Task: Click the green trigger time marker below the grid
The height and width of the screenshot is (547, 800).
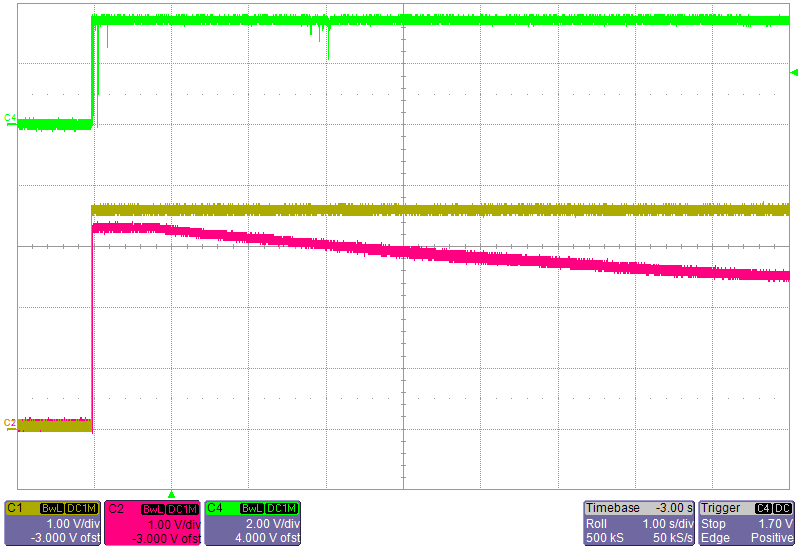Action: (x=171, y=494)
